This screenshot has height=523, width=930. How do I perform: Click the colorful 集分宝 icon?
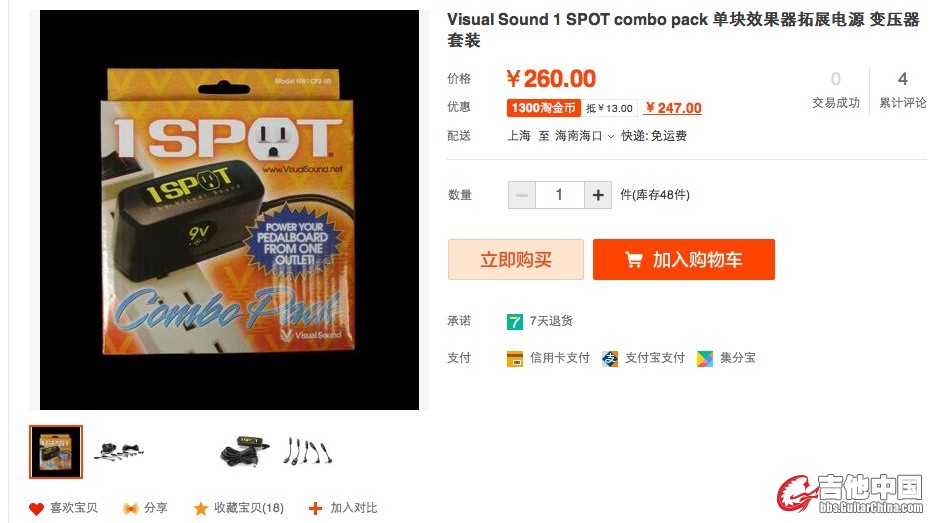click(x=705, y=359)
